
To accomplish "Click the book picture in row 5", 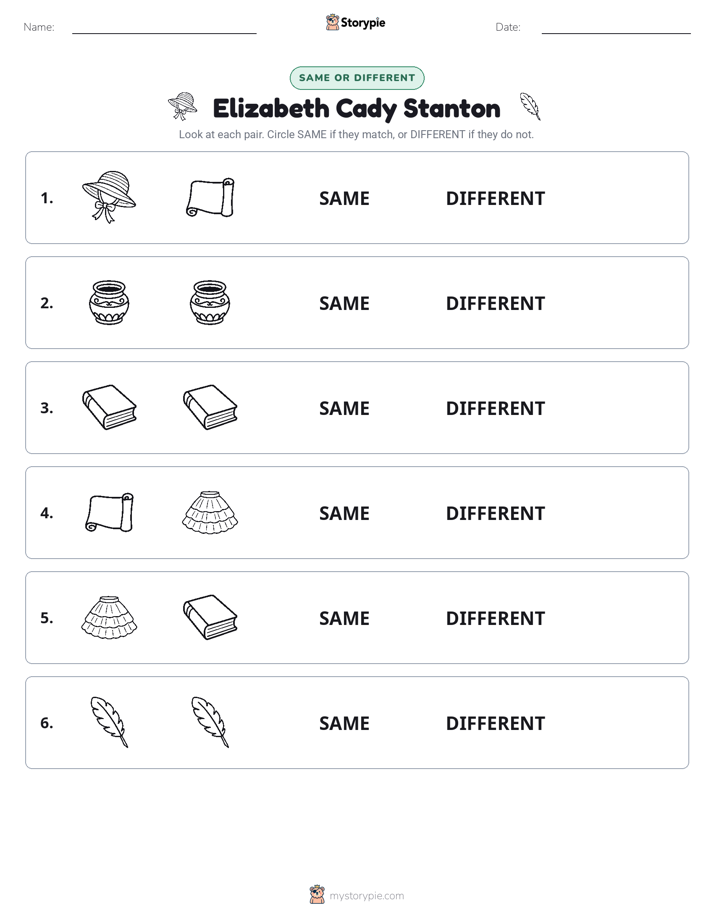I will (210, 617).
